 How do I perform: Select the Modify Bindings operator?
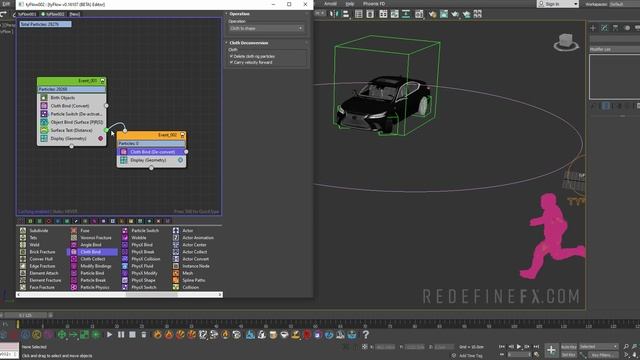(96, 266)
